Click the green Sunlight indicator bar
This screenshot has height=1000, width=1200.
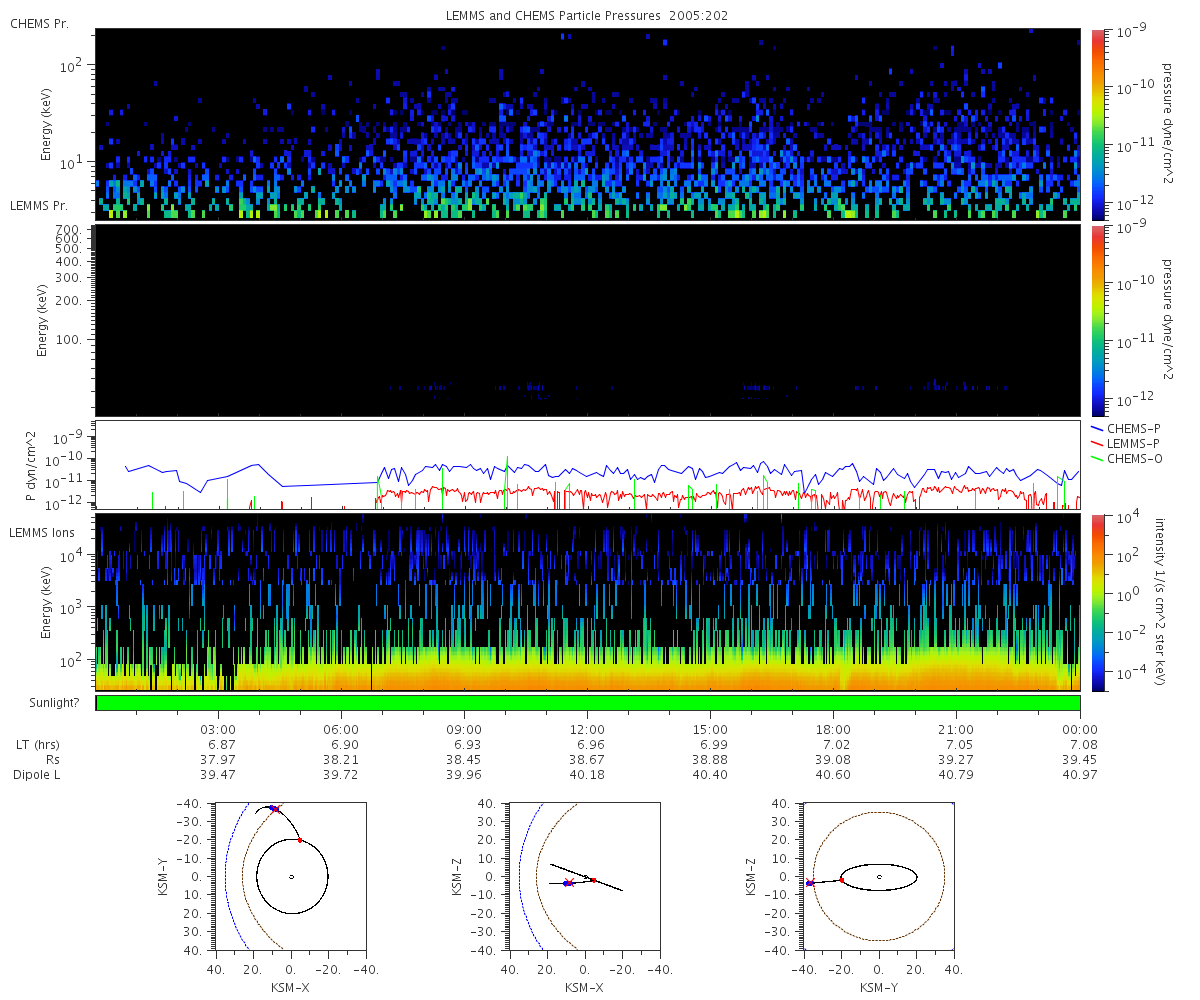point(588,703)
